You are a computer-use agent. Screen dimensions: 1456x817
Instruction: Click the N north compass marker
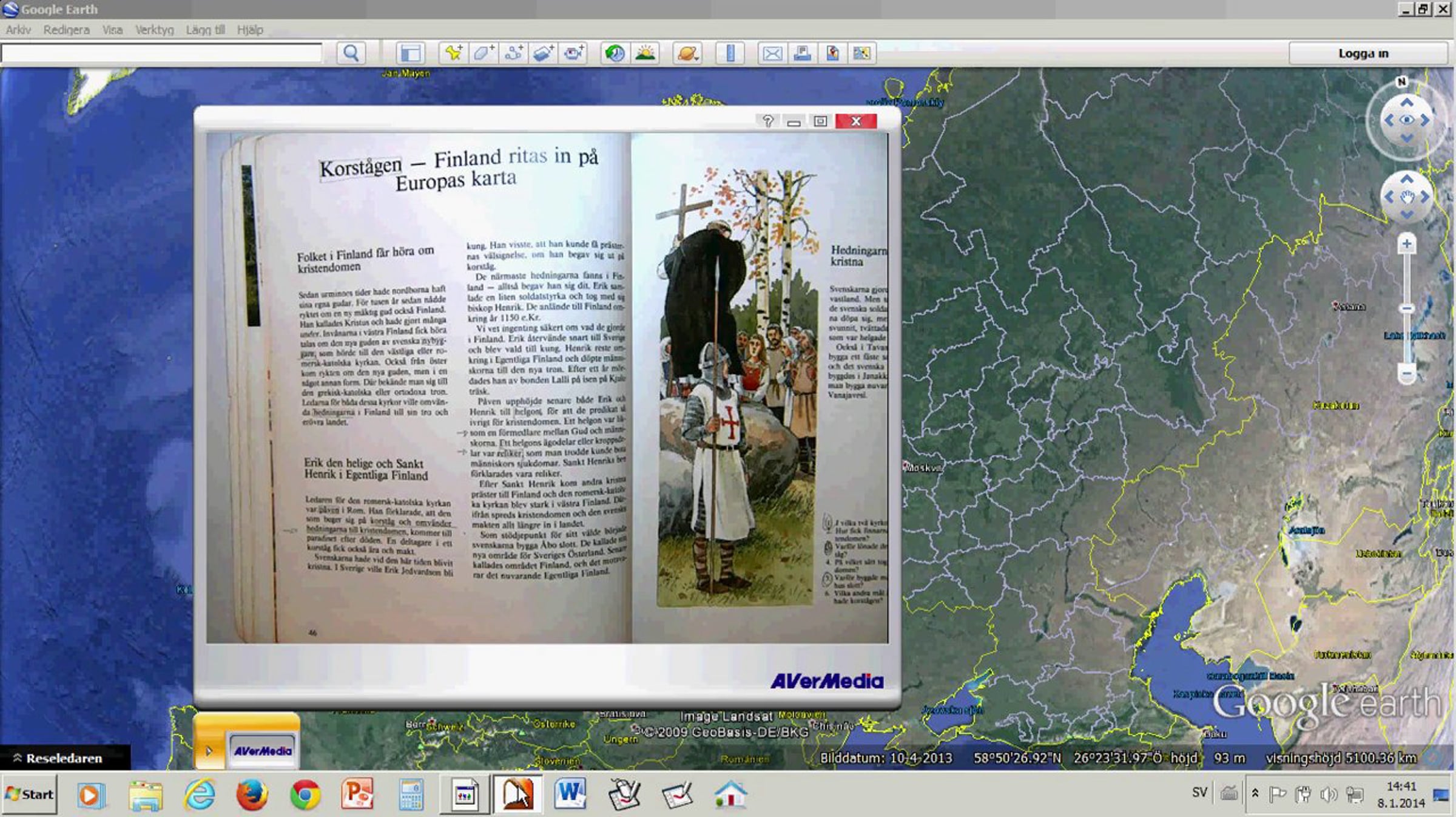pyautogui.click(x=1401, y=81)
